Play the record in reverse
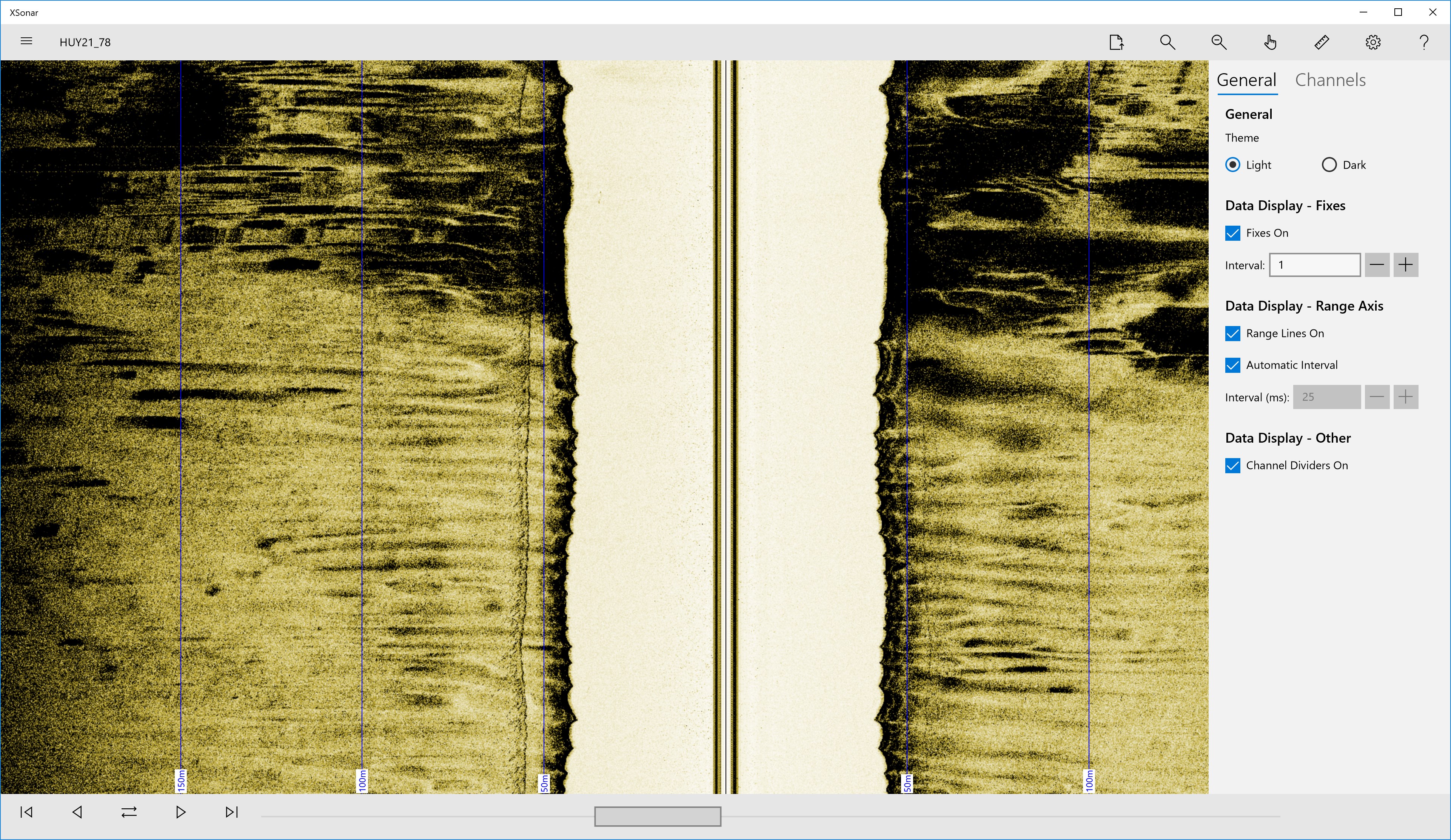Screen dimensions: 1451x840 pos(77,812)
